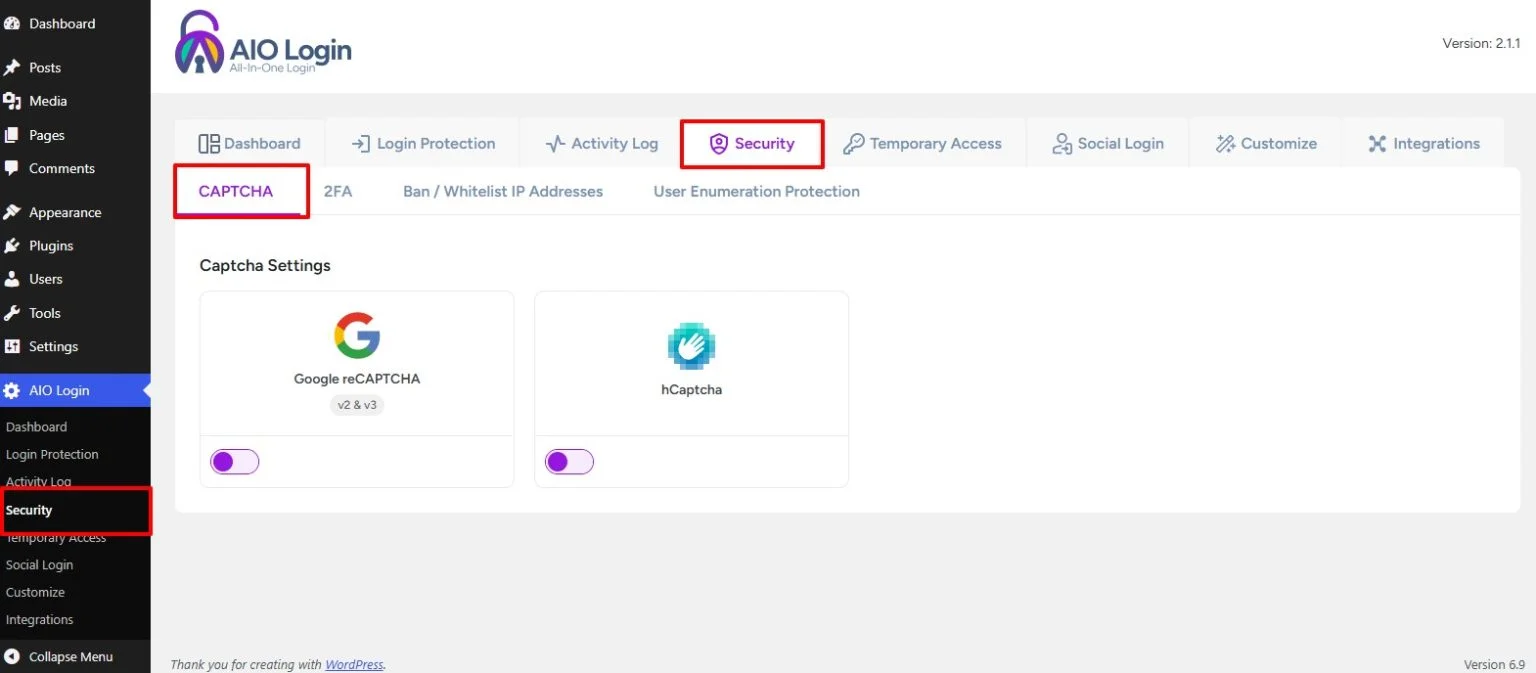Image resolution: width=1536 pixels, height=673 pixels.
Task: Click the Temporary Access key icon
Action: click(853, 144)
